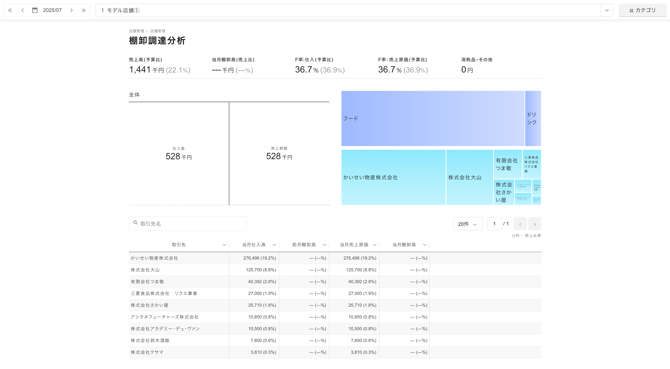Click the page number input box
Screen dimensions: 670x369
(x=494, y=224)
